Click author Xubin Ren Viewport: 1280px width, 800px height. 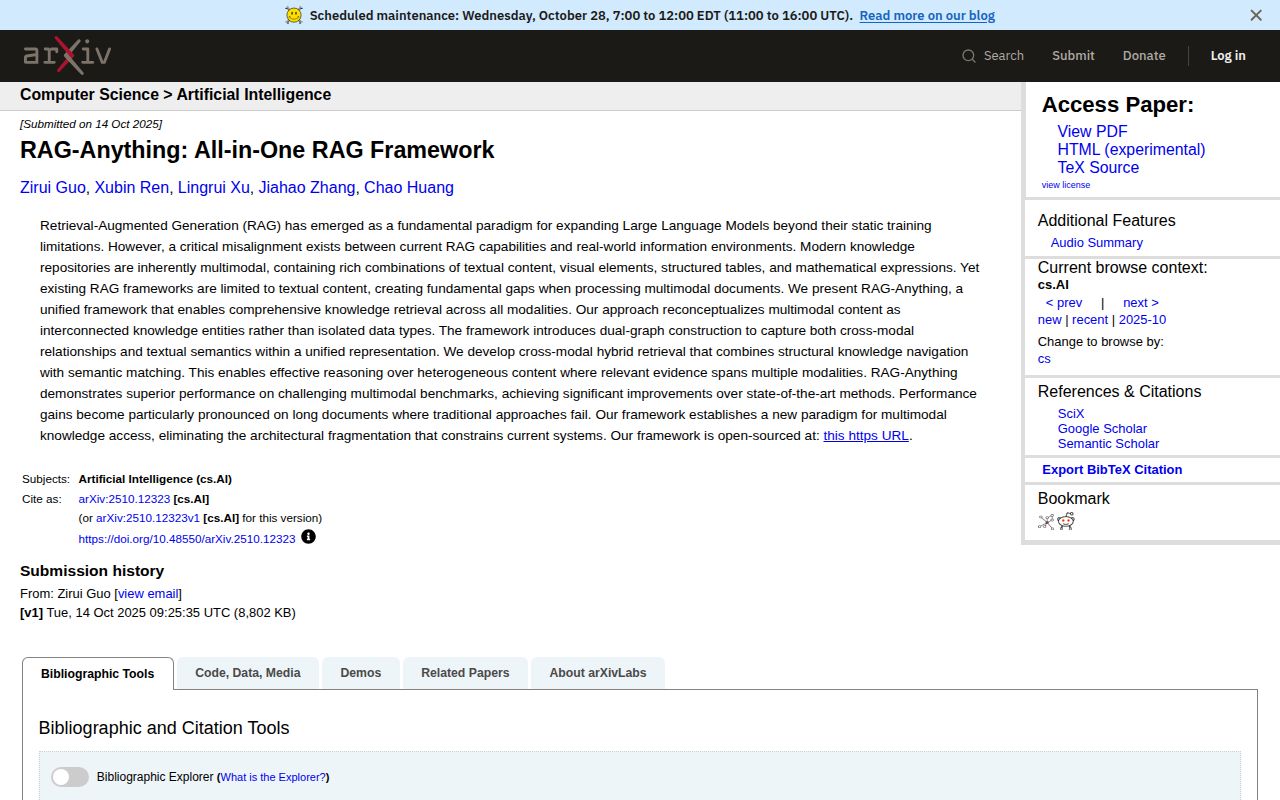[132, 187]
